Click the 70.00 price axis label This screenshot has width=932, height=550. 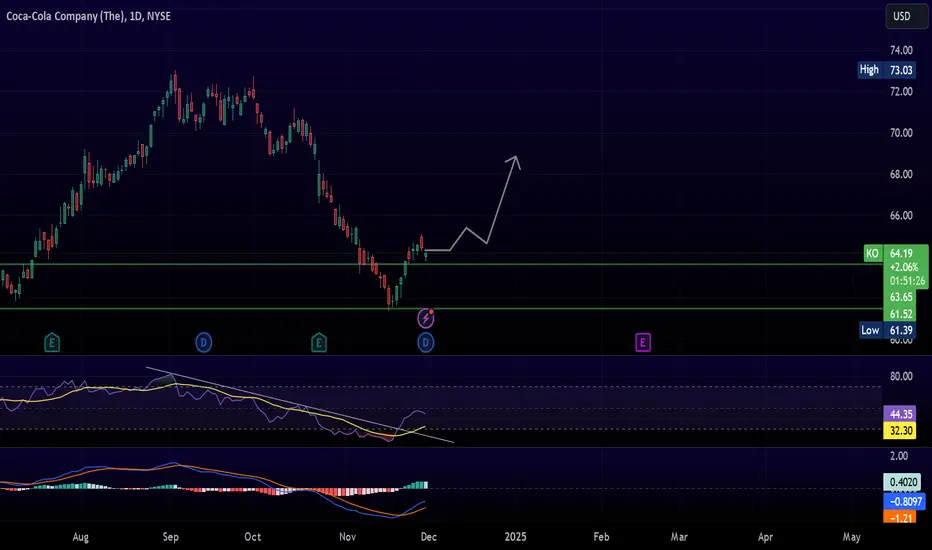point(901,133)
